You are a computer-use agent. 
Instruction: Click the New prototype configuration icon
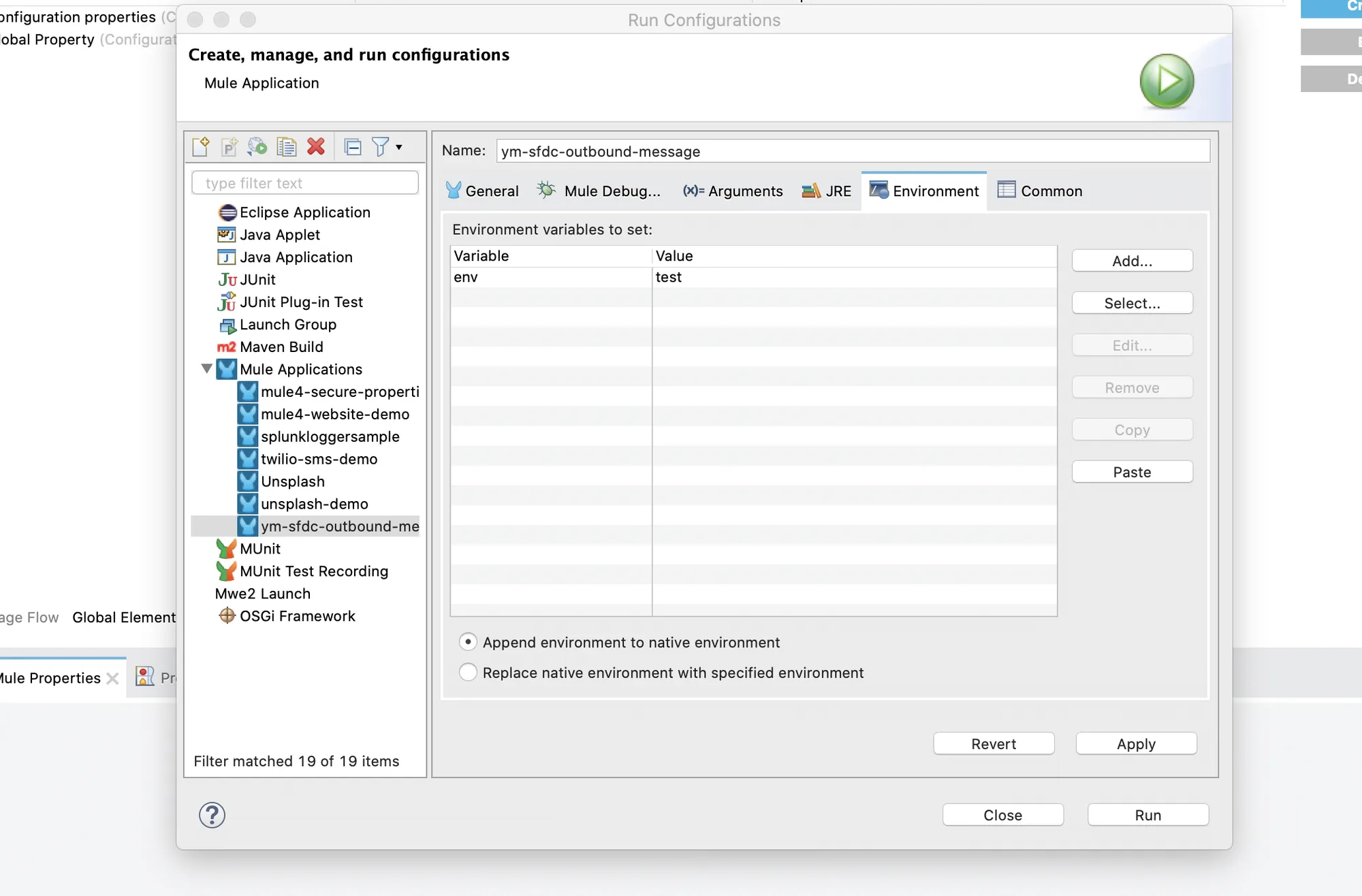(x=229, y=146)
